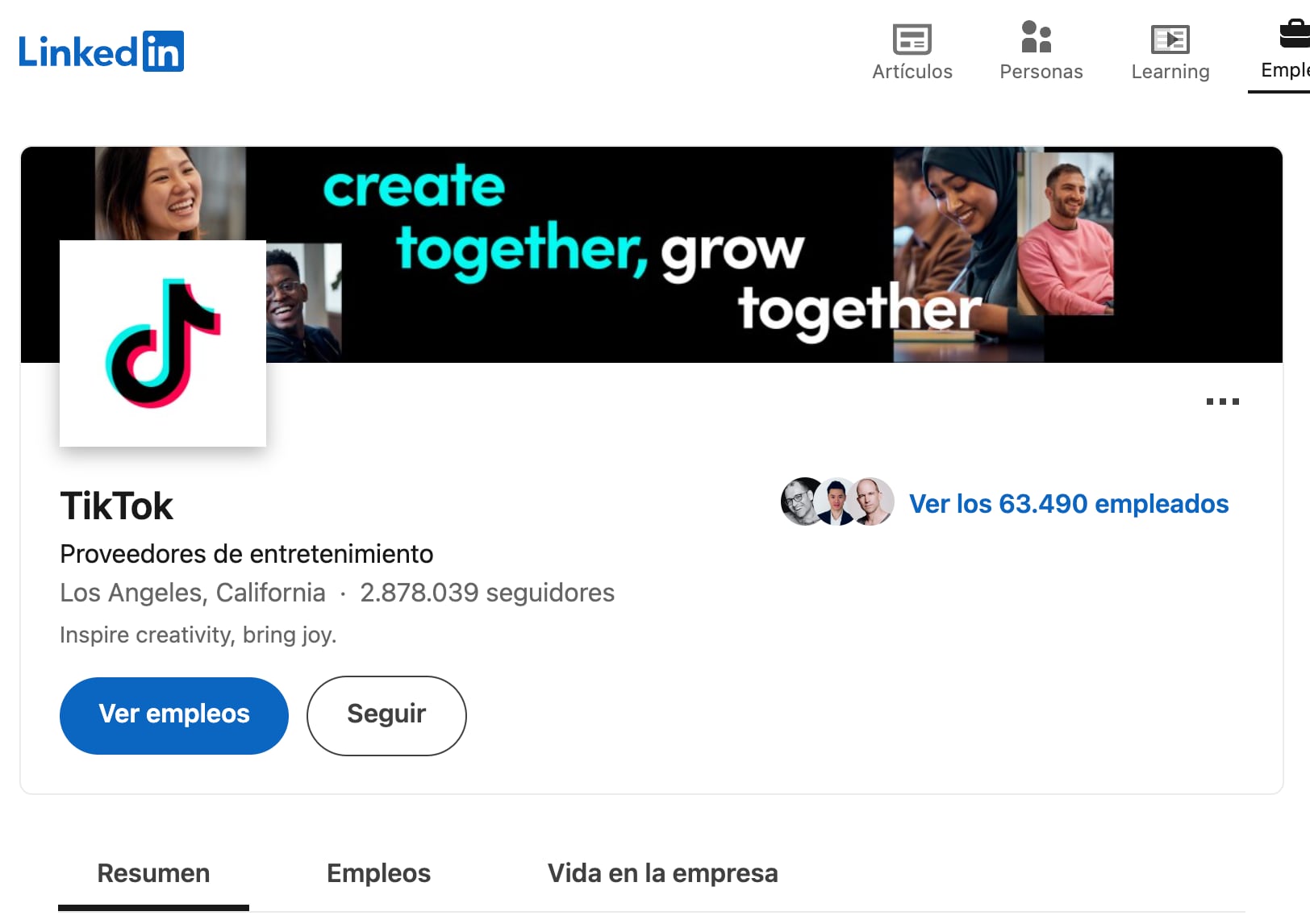This screenshot has width=1310, height=924.
Task: Click the Ver empleos button
Action: click(x=174, y=716)
